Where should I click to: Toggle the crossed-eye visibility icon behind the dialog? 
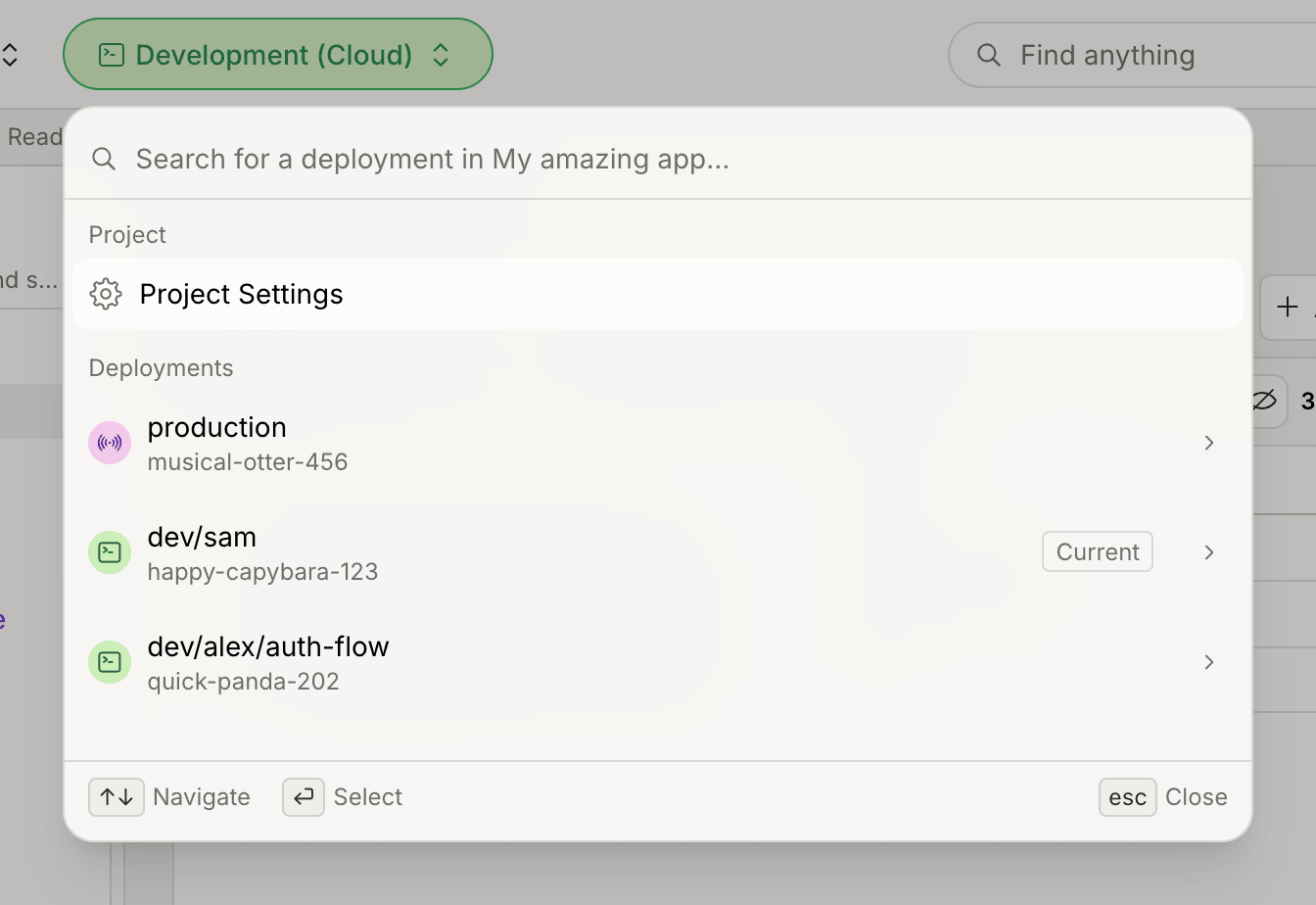[x=1263, y=401]
